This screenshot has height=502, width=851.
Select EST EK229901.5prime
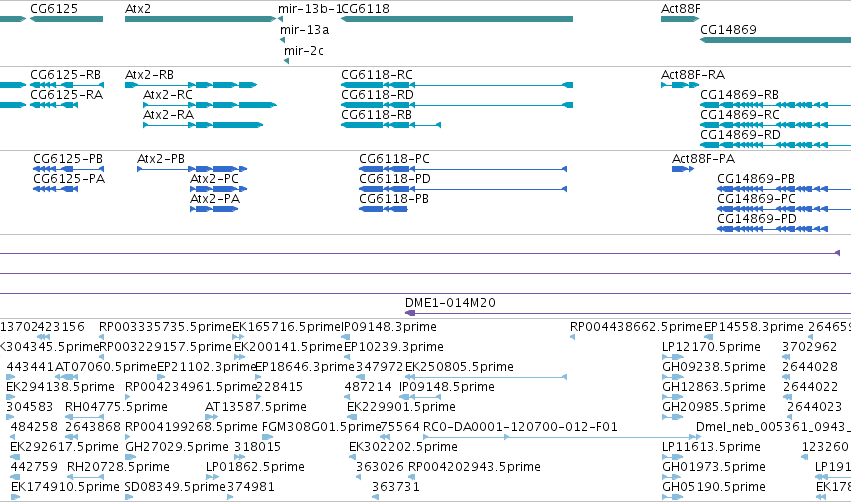(401, 407)
